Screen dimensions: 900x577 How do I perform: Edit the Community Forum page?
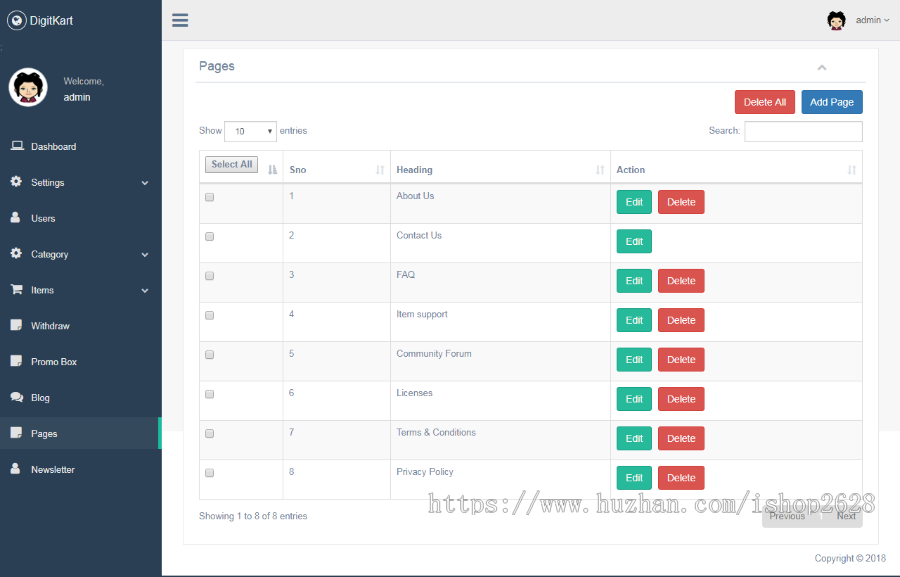coord(634,359)
